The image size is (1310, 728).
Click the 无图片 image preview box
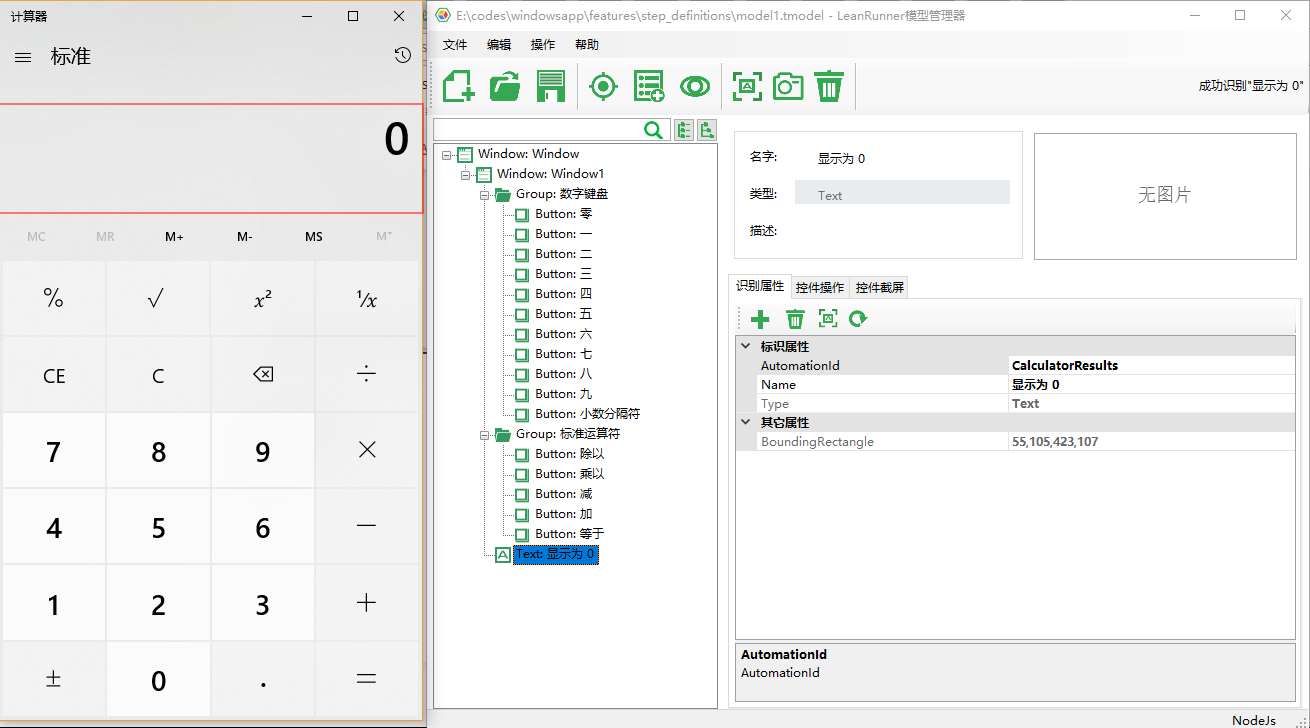1165,196
